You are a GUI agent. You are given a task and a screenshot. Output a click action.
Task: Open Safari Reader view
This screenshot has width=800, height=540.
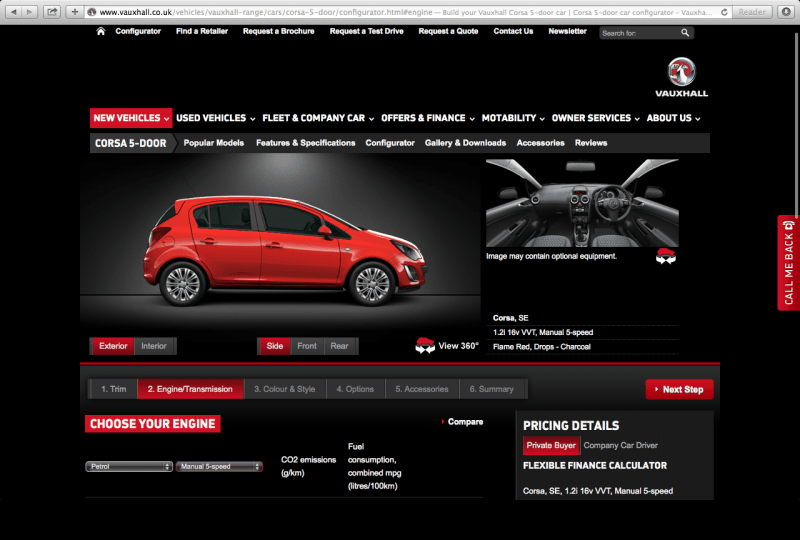point(752,12)
